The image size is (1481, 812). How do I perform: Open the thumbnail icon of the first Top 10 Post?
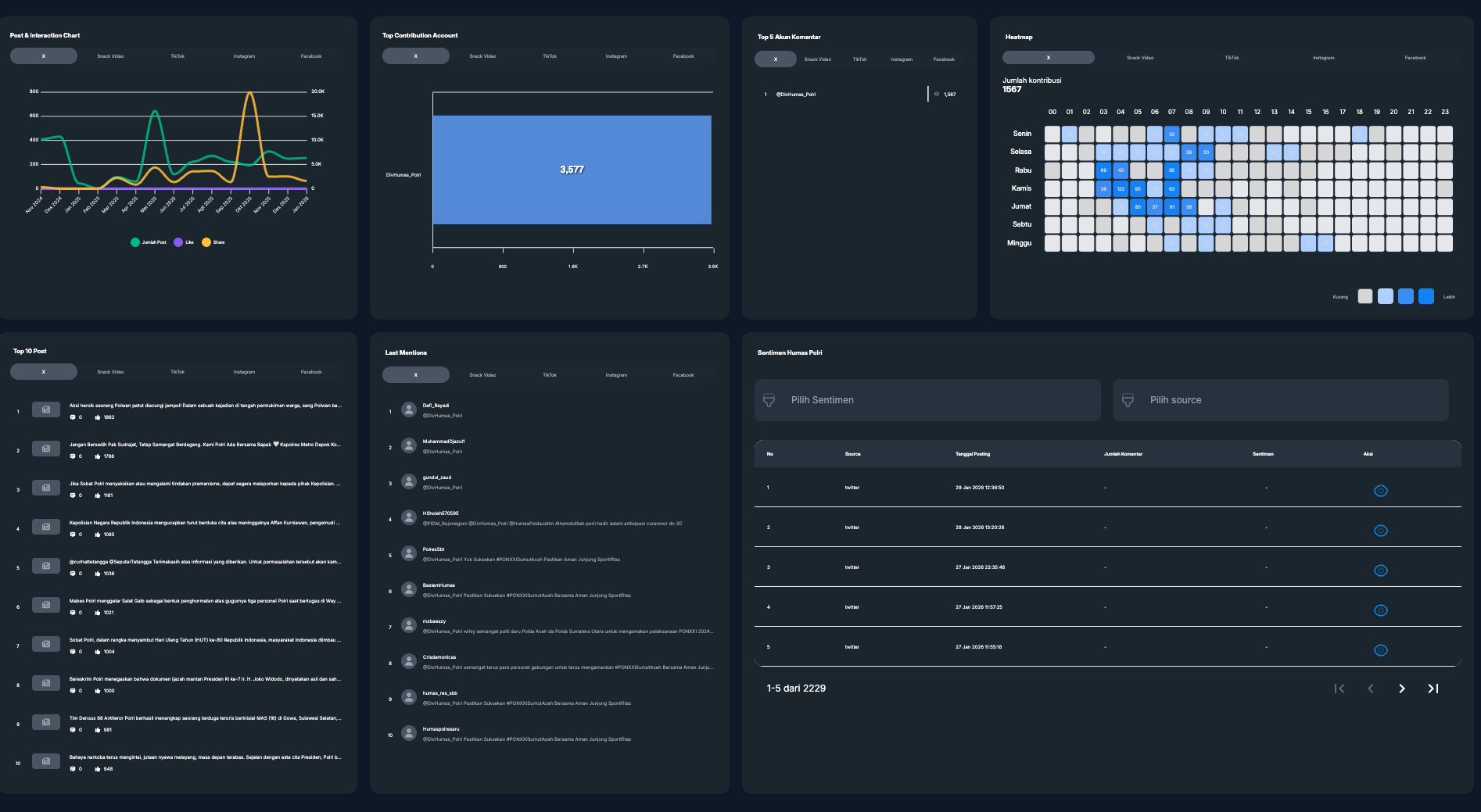click(x=45, y=410)
